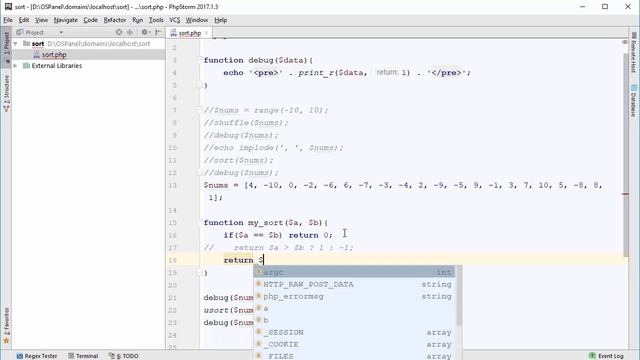The width and height of the screenshot is (640, 360).
Task: Choose variable b from the completion popup
Action: (355, 320)
